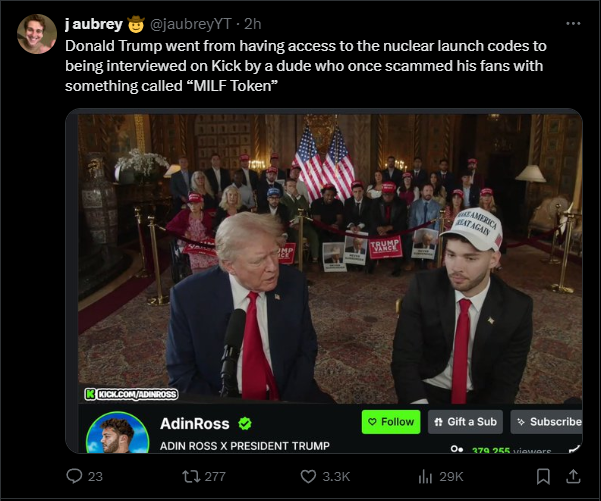Click the KICK.COM/ADINROSS watermark
The image size is (601, 501).
click(x=131, y=394)
